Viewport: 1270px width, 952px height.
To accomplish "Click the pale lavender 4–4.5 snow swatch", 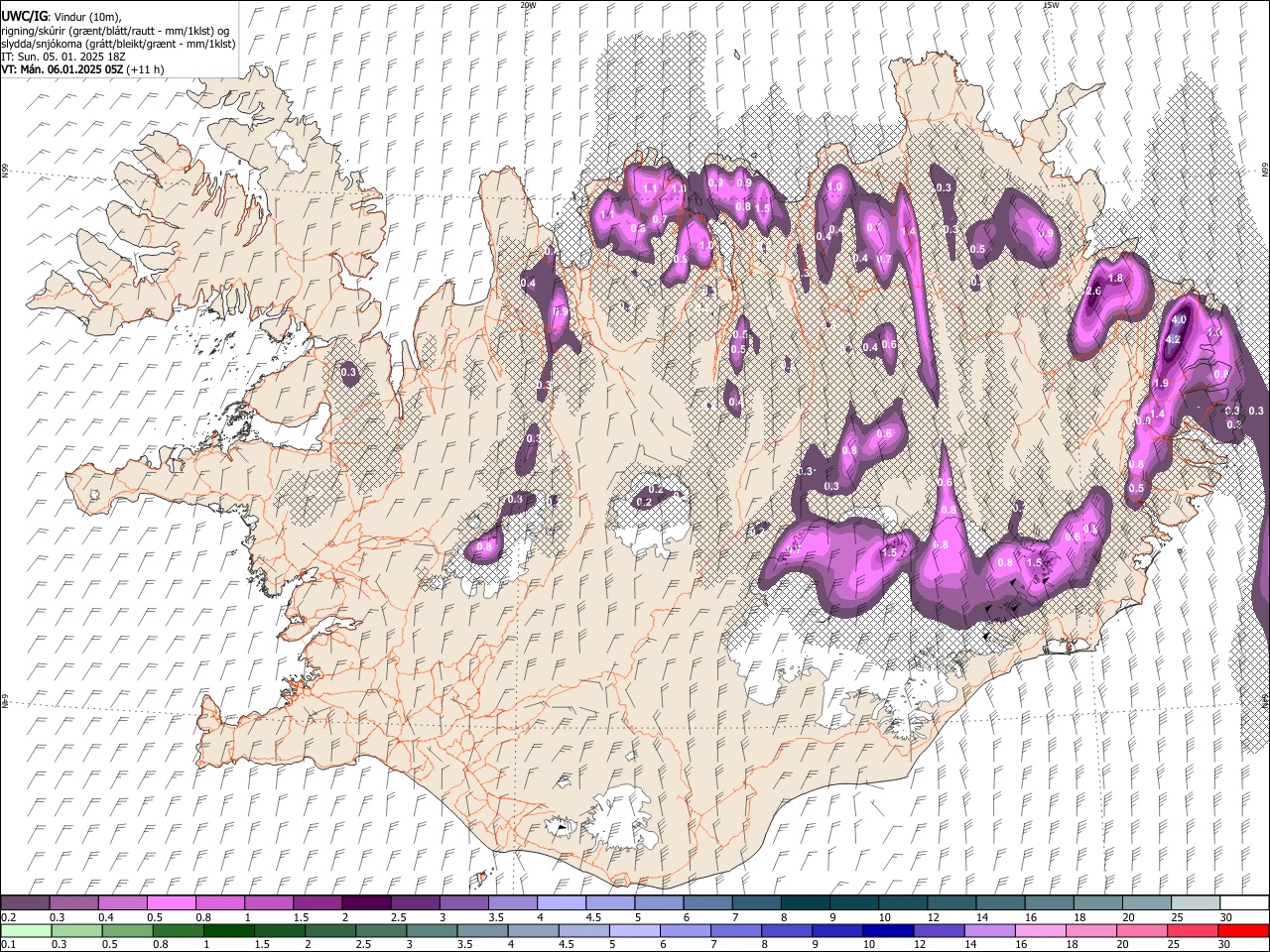I will pyautogui.click(x=561, y=902).
